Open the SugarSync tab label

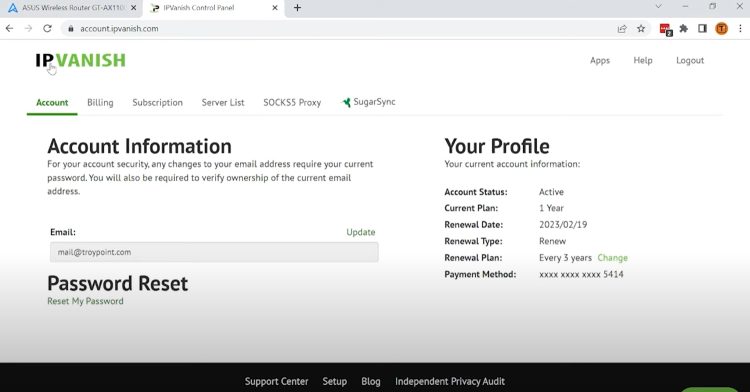pyautogui.click(x=375, y=102)
